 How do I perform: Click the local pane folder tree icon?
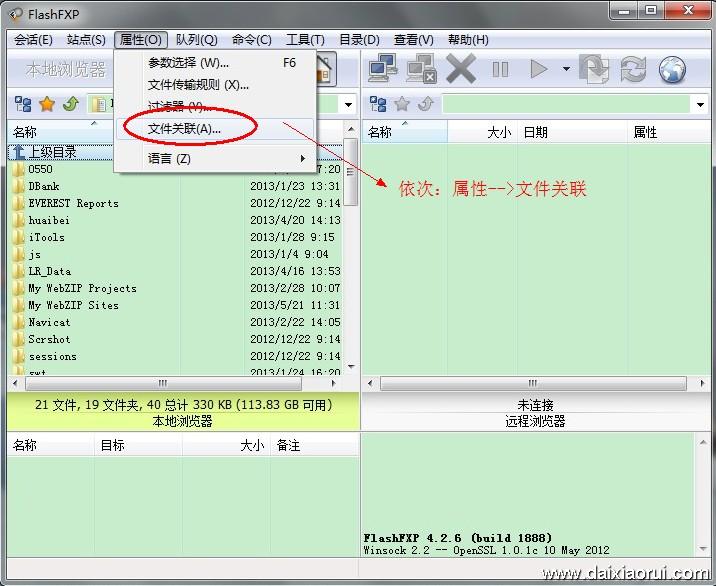23,104
